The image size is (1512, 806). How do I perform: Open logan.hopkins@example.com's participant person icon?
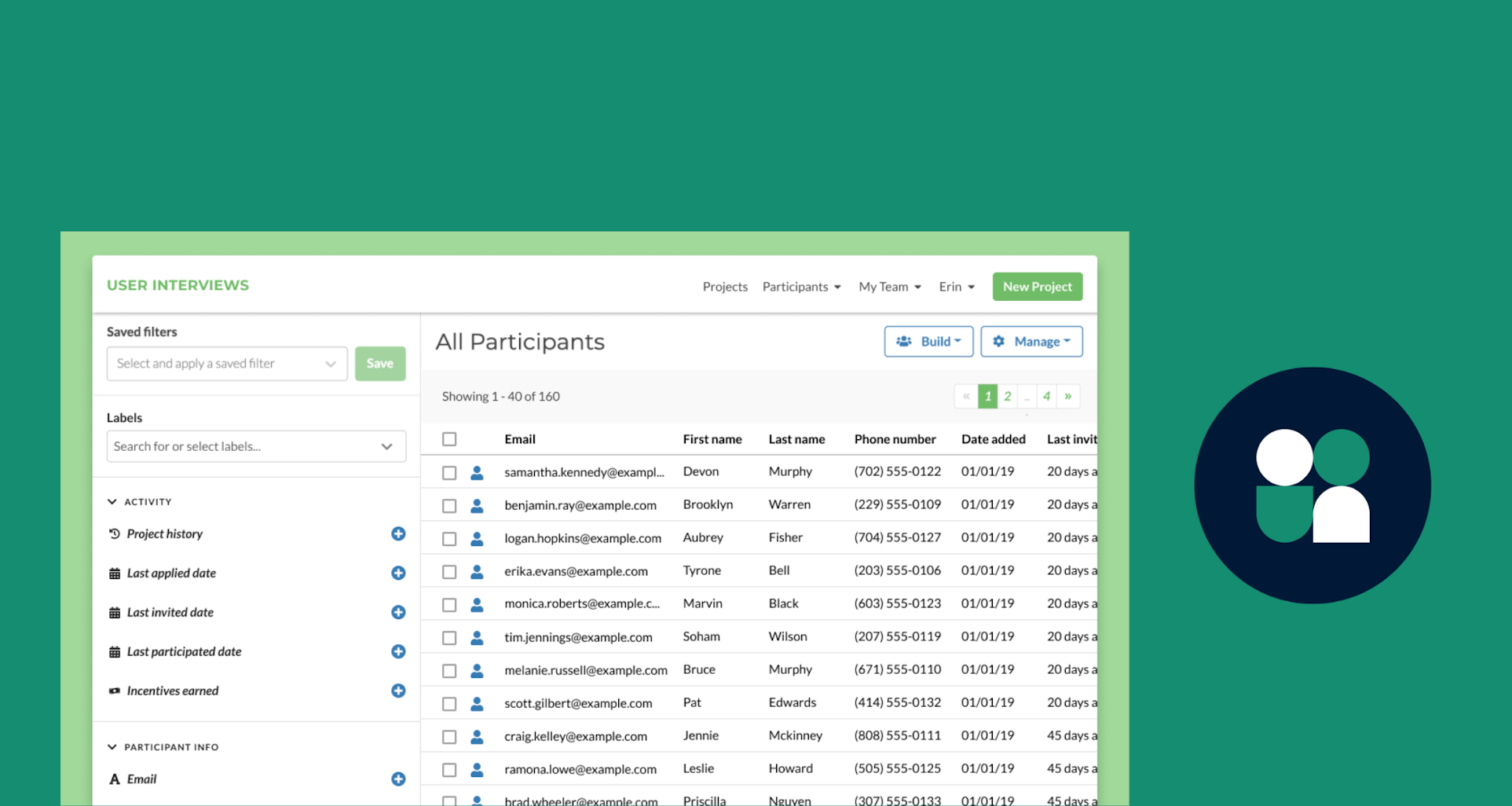478,539
